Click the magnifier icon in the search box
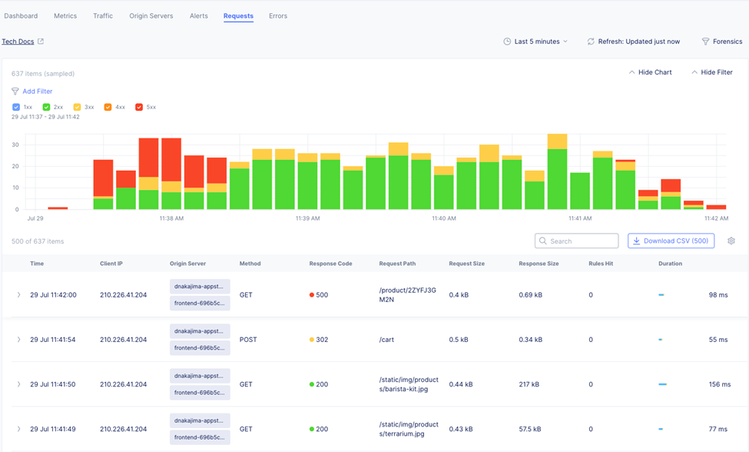 point(543,241)
